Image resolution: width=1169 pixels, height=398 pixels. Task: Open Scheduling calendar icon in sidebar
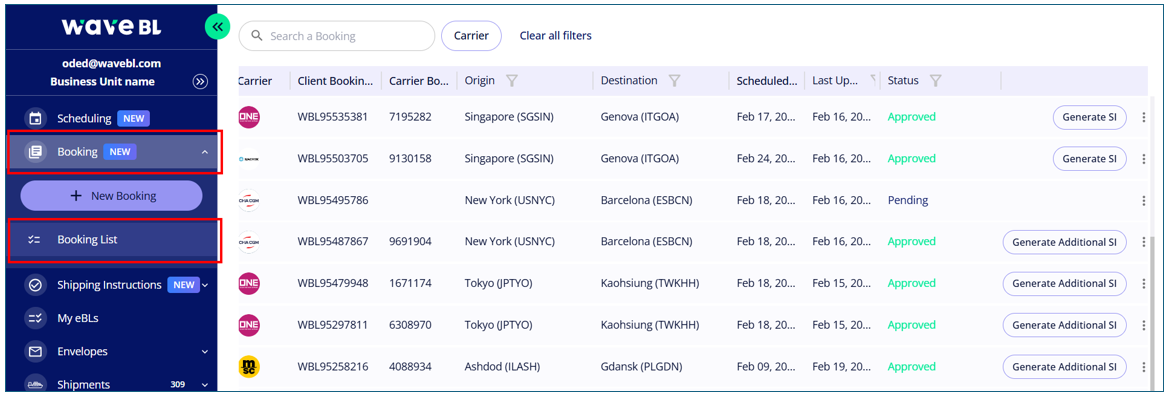click(x=34, y=118)
